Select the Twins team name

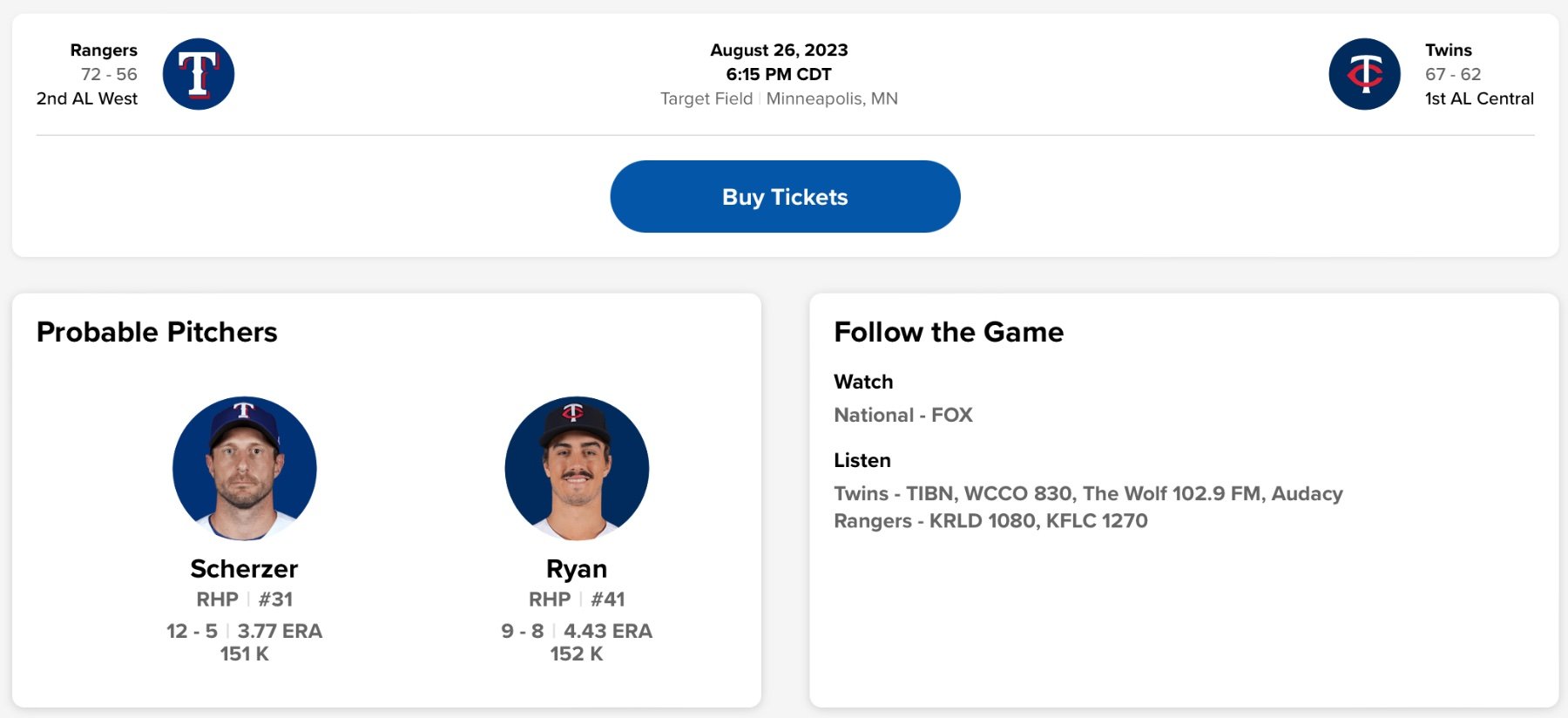(x=1448, y=50)
